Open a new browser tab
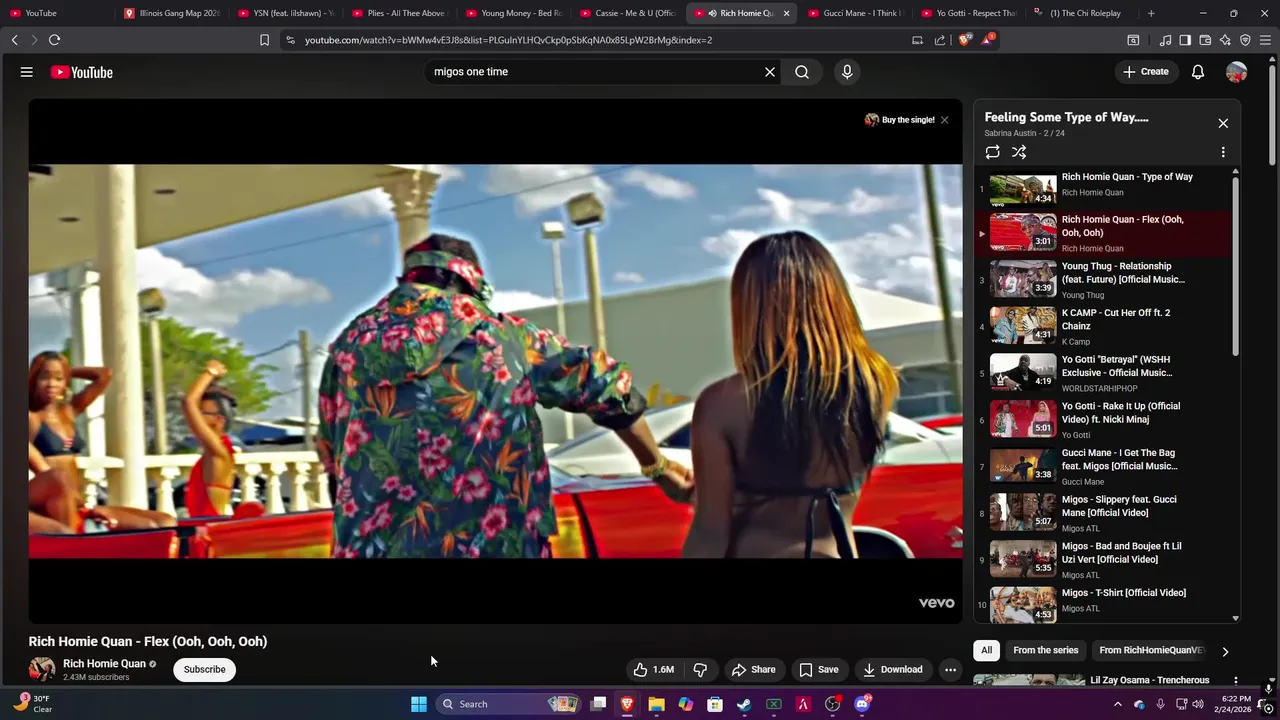The image size is (1280, 720). [1151, 13]
